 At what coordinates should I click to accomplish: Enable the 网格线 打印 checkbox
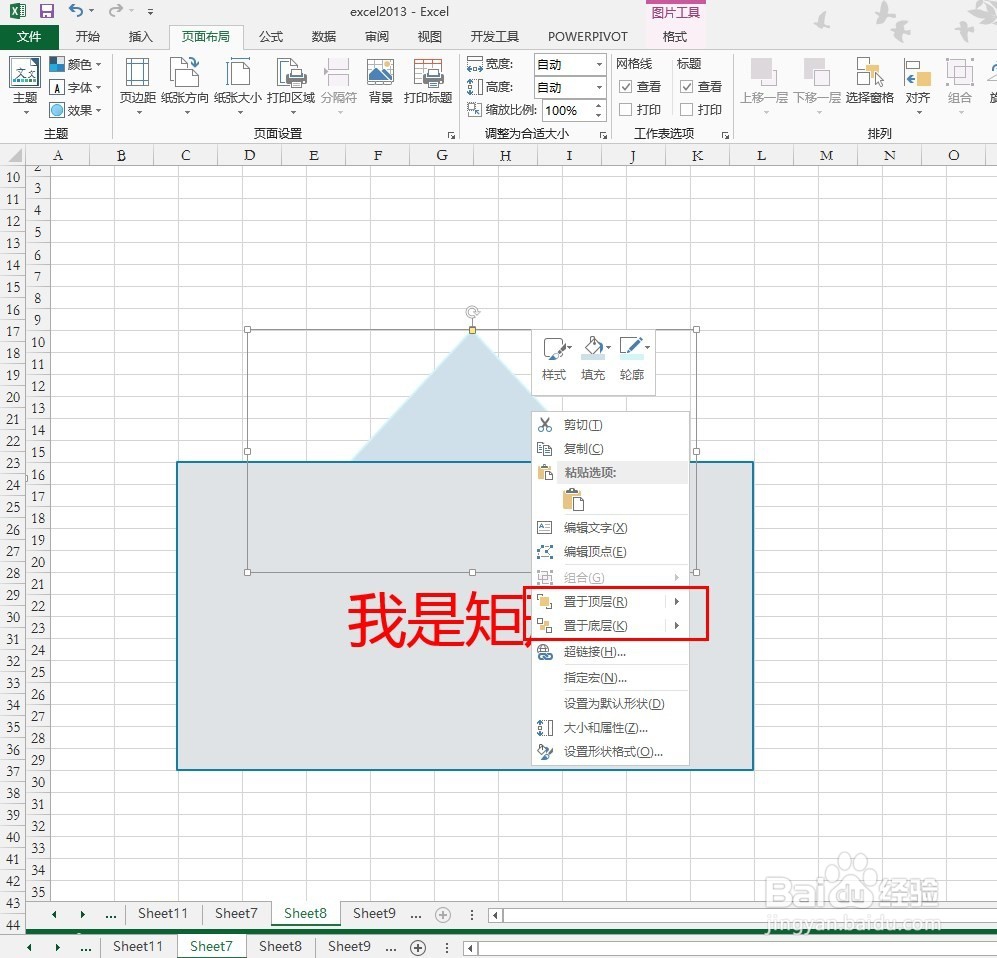pos(628,109)
